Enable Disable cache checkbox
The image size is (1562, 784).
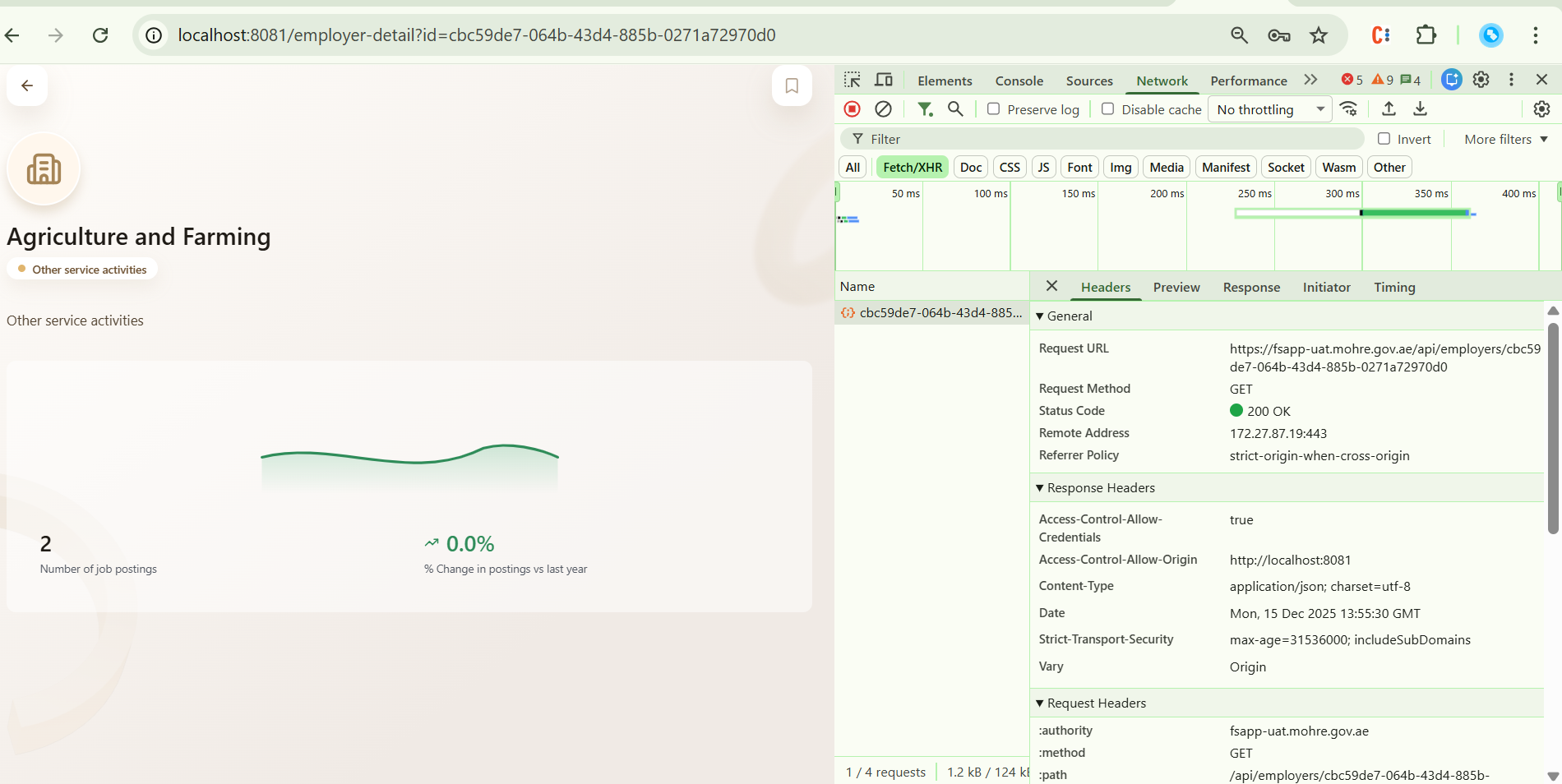pos(1107,108)
